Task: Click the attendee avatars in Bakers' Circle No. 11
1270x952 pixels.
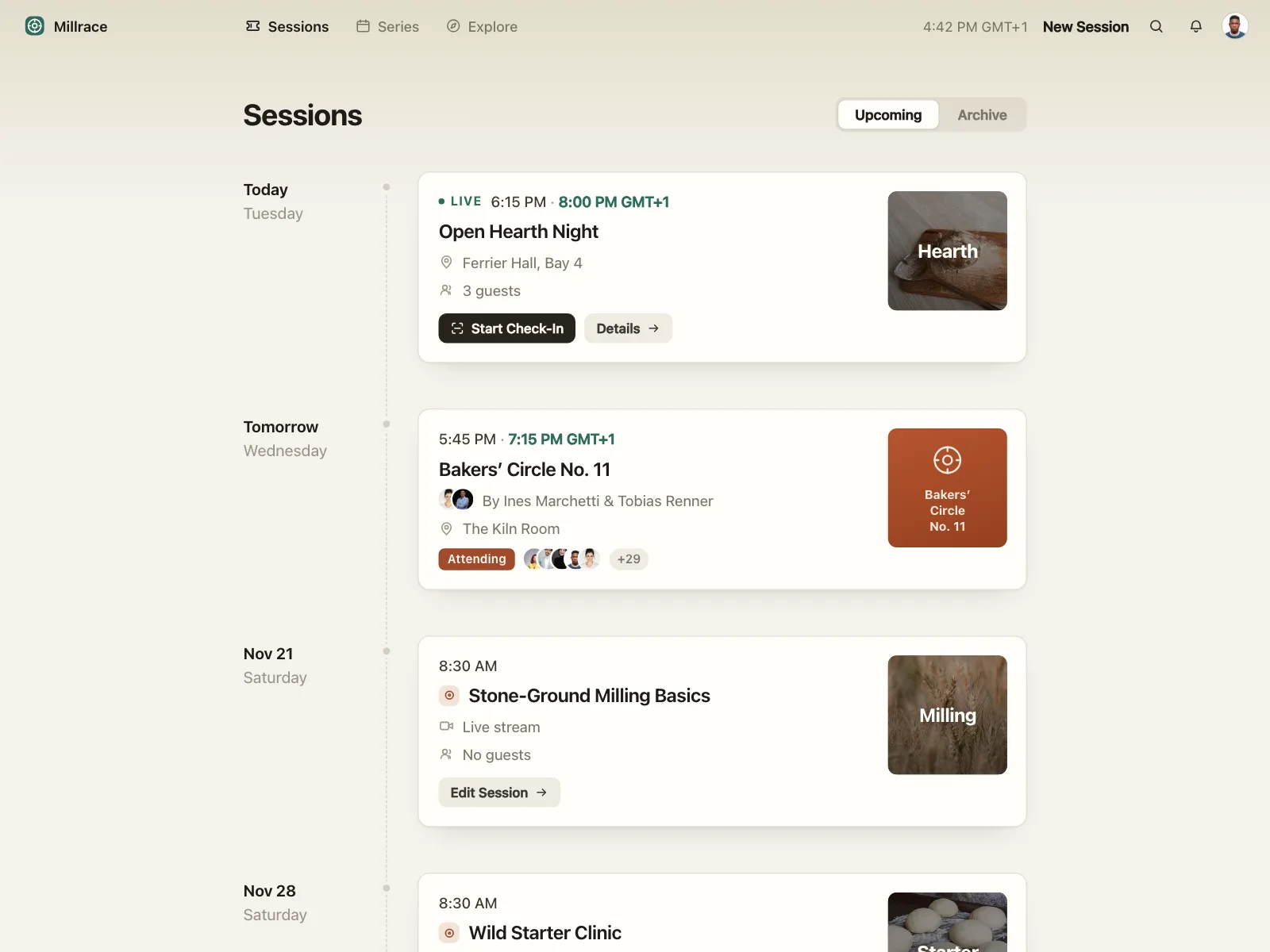Action: (561, 559)
